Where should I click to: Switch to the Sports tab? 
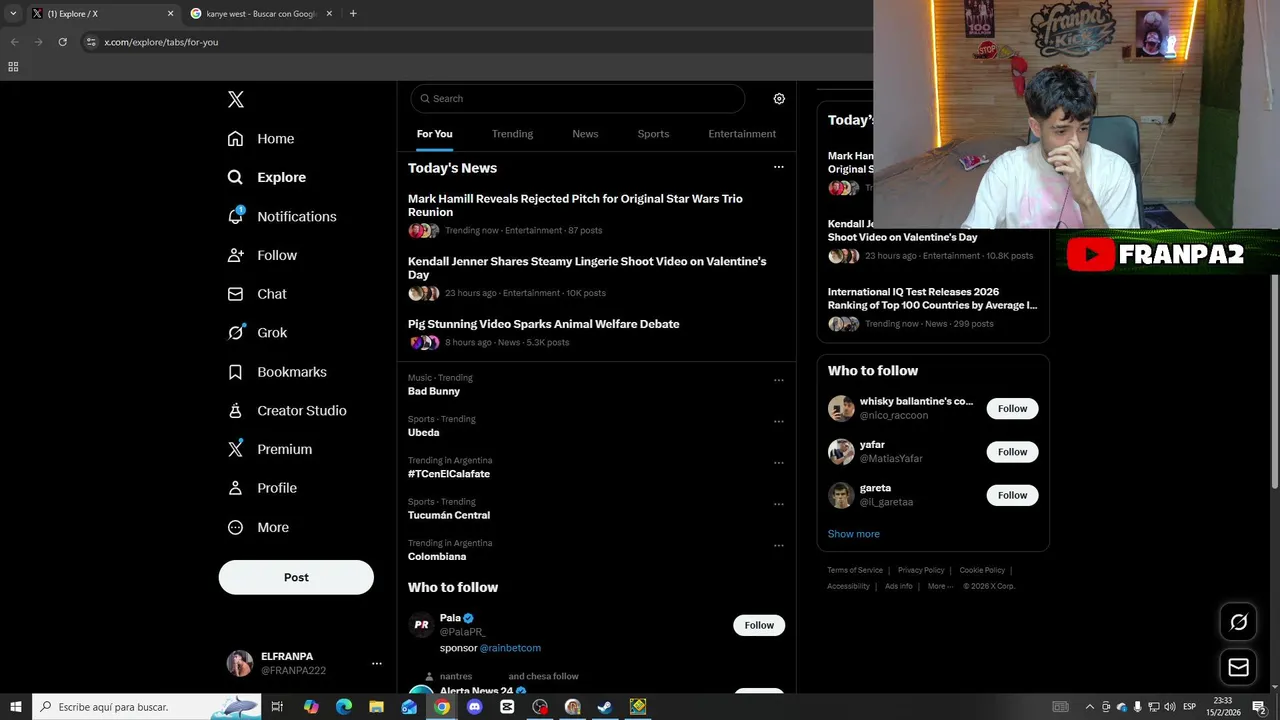[653, 134]
